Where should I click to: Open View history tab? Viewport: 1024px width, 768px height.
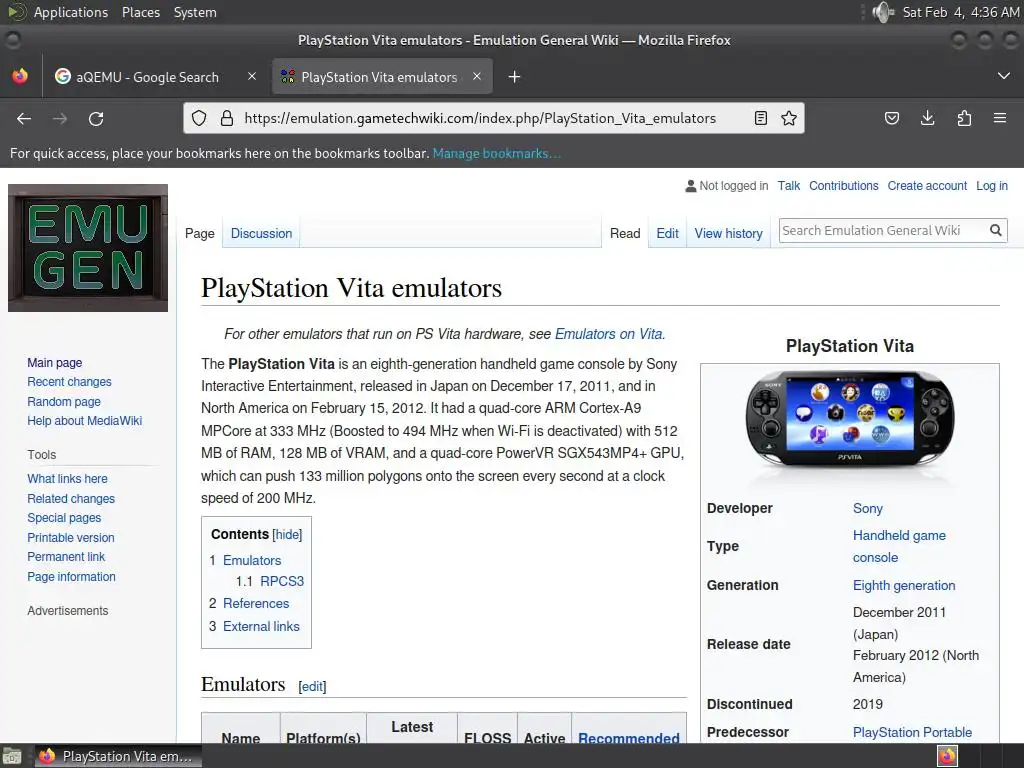click(x=728, y=233)
